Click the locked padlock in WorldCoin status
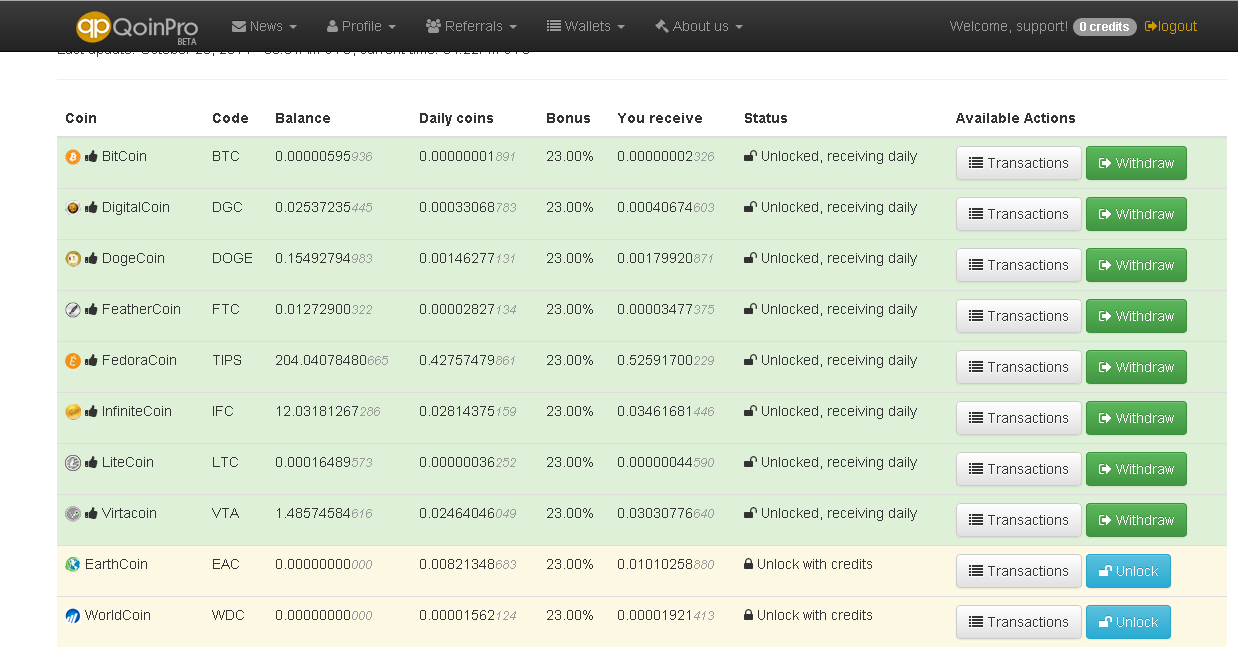Viewport: 1238px width, 660px height. [x=748, y=615]
